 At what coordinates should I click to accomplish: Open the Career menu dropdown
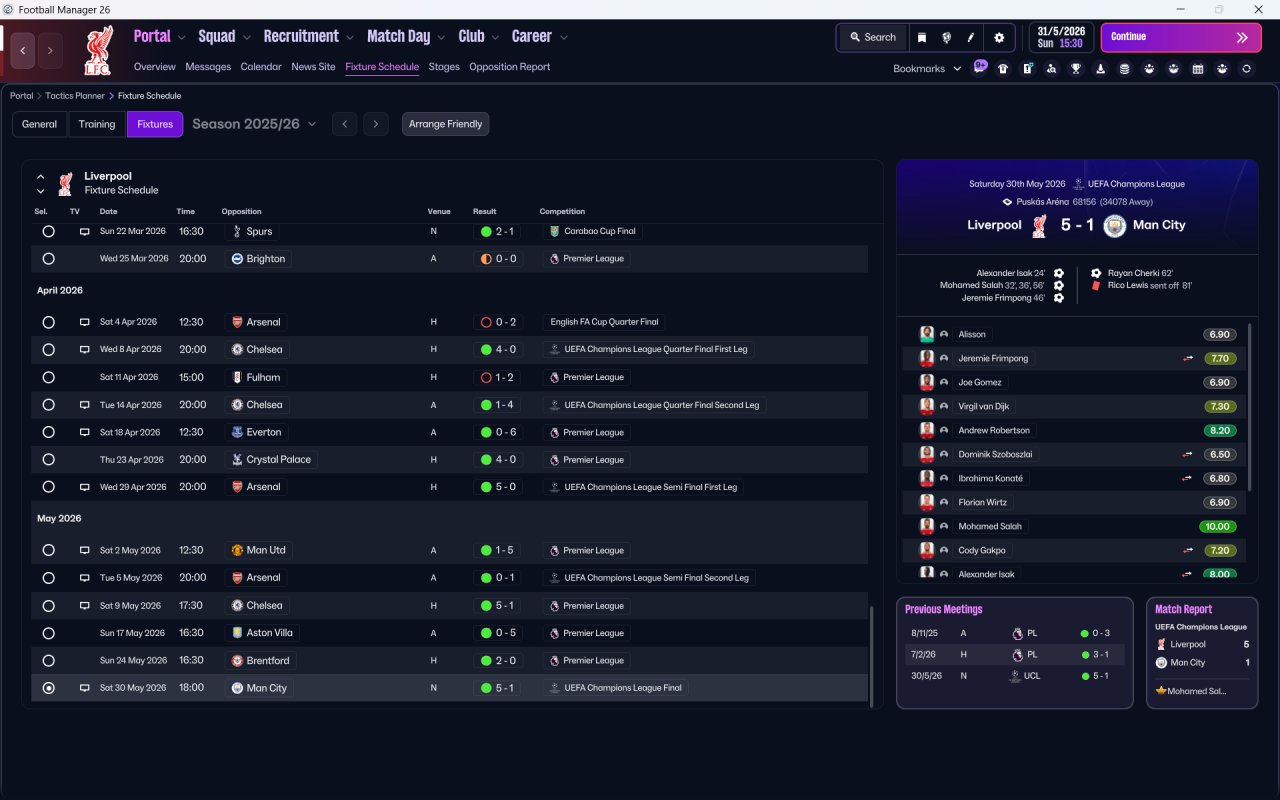click(x=540, y=37)
